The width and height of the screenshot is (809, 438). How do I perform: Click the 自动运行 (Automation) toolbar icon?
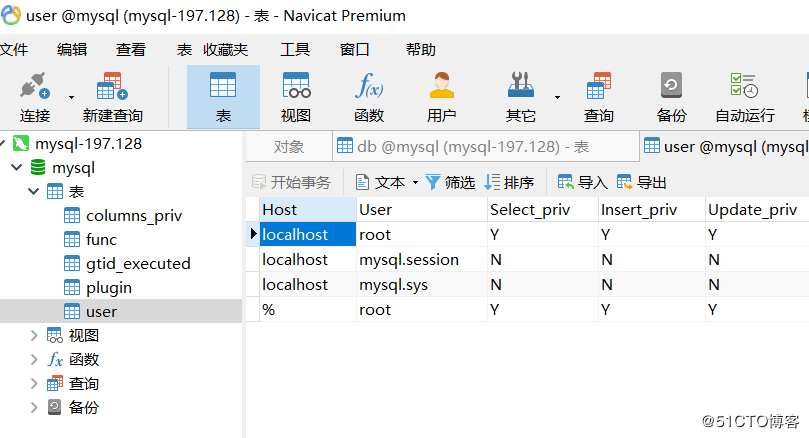pos(745,97)
